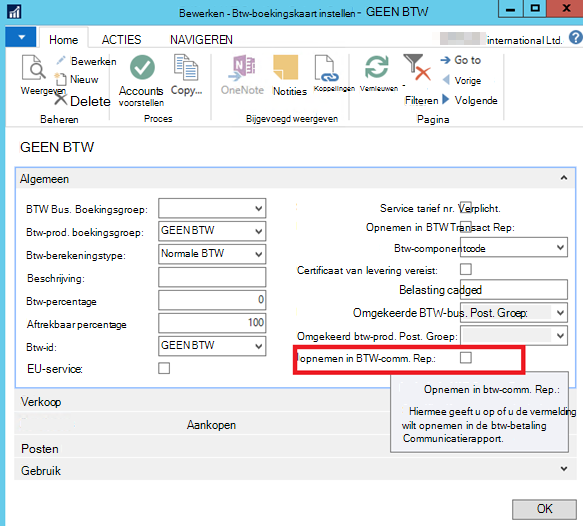Screen dimensions: 583x526
Task: Click in the Btw-percentage field
Action: pyautogui.click(x=212, y=300)
